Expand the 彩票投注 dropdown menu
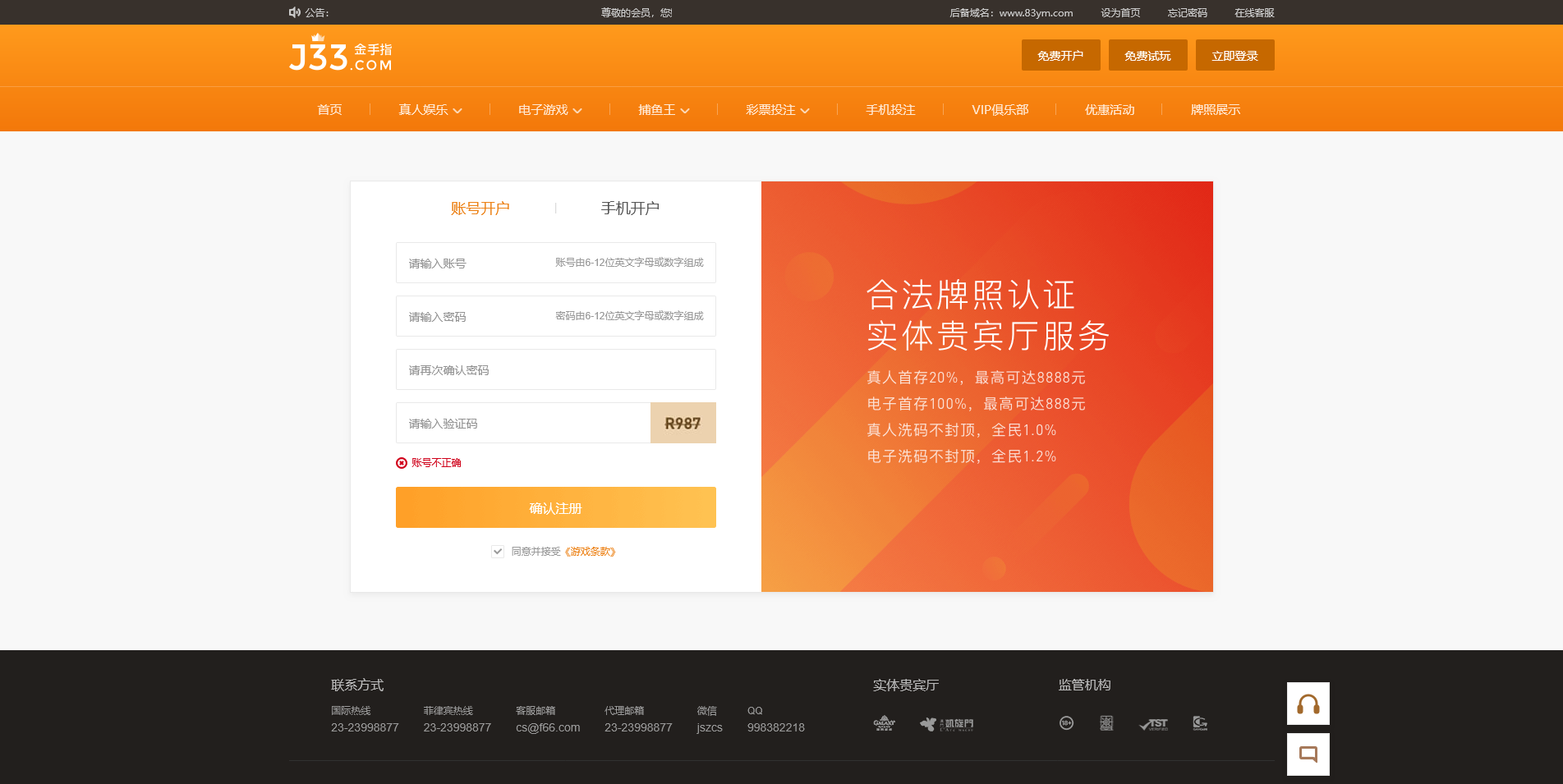The height and width of the screenshot is (784, 1563). point(777,110)
